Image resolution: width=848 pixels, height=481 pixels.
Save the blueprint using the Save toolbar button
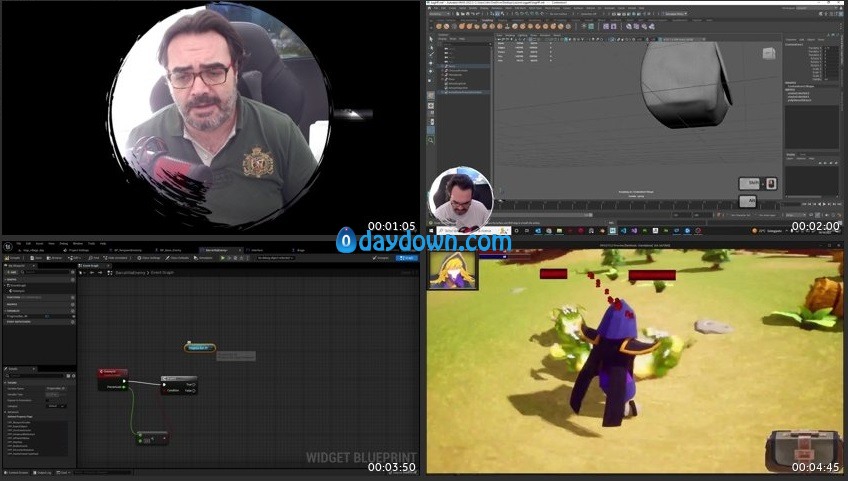coord(36,258)
